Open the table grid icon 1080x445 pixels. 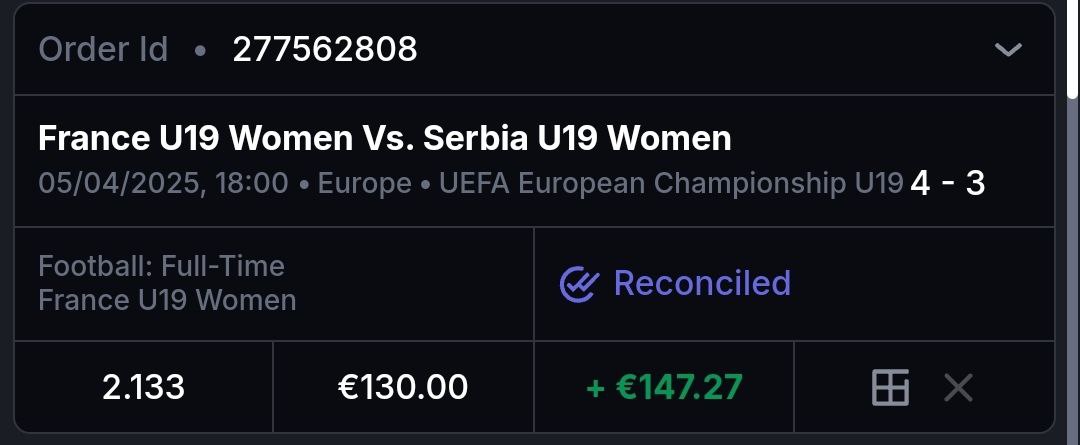click(x=890, y=387)
